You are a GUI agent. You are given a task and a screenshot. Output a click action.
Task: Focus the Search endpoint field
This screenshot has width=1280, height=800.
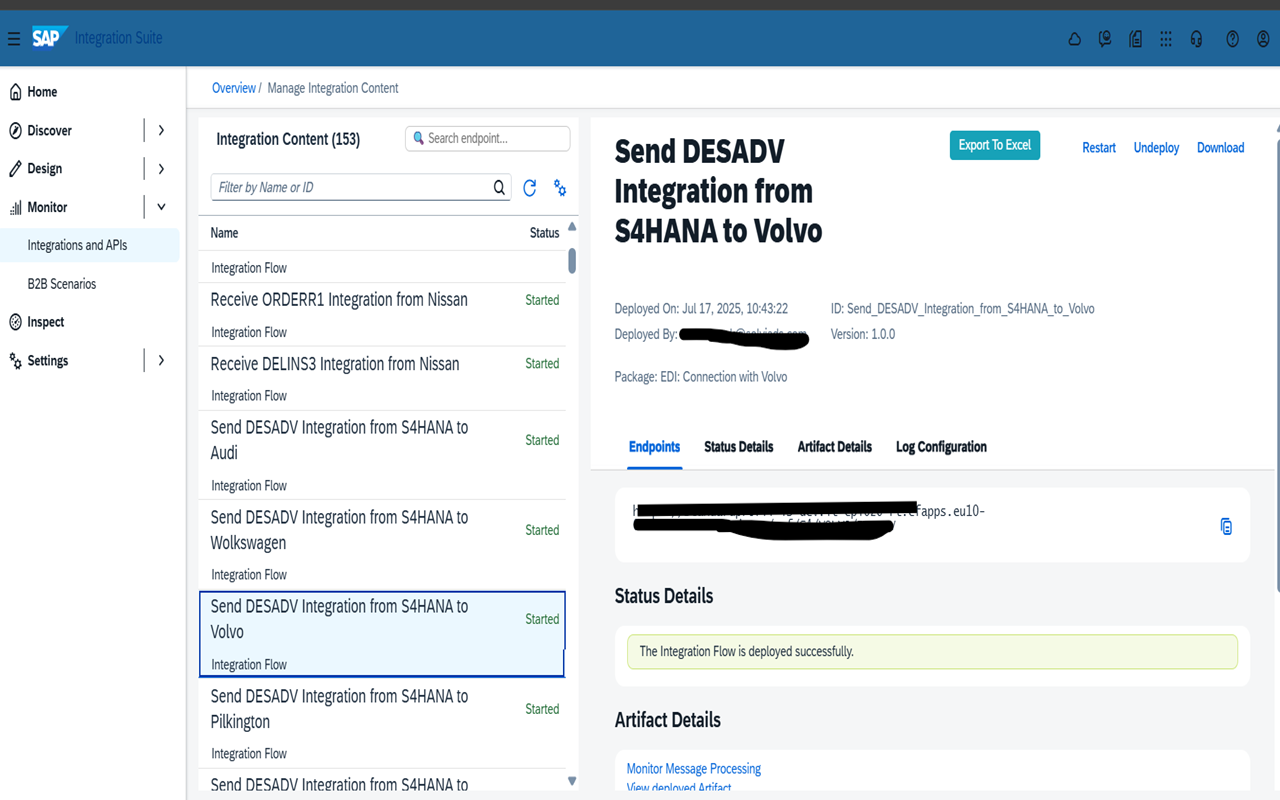pyautogui.click(x=488, y=138)
